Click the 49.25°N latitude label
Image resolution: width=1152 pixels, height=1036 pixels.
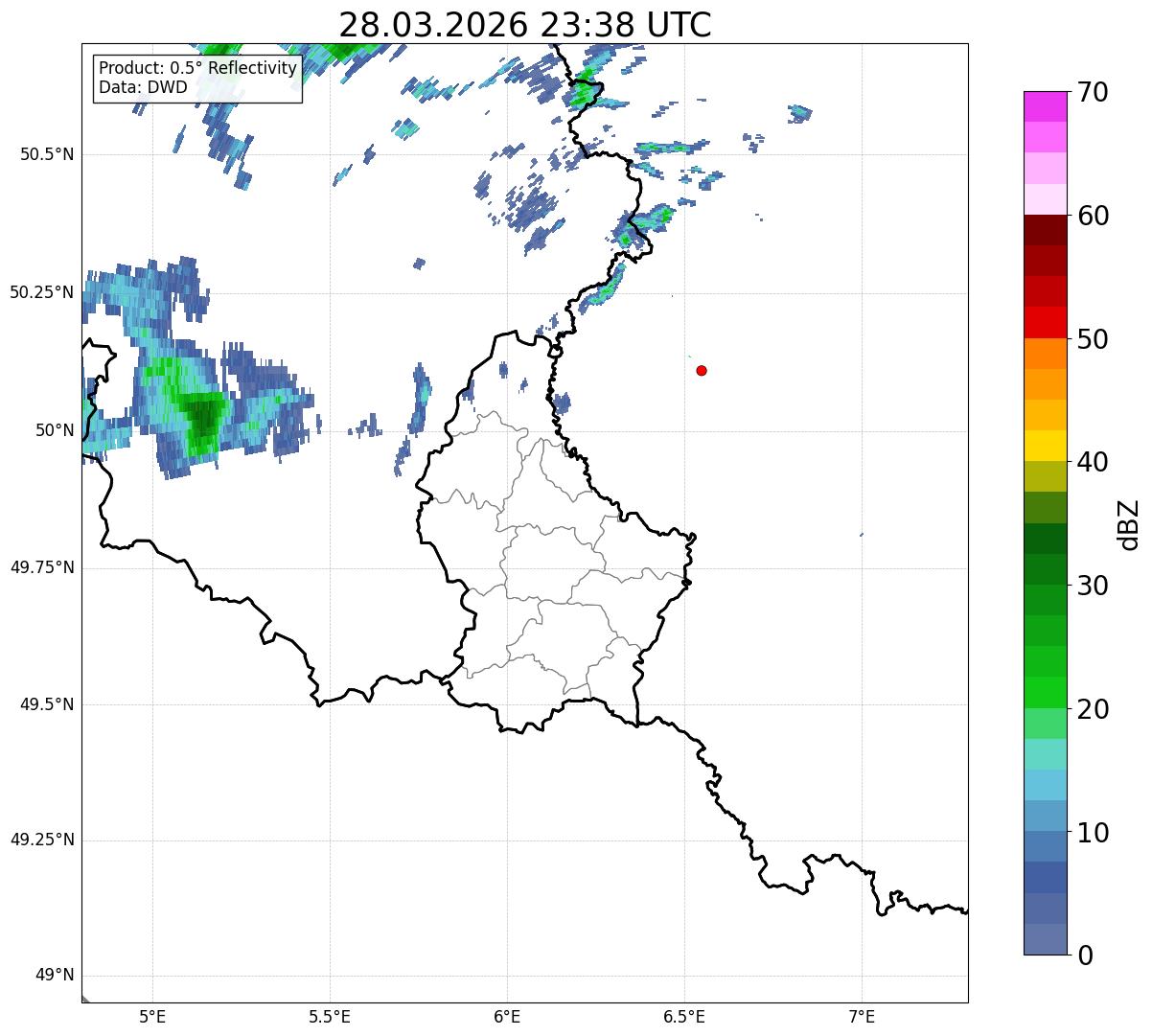41,840
